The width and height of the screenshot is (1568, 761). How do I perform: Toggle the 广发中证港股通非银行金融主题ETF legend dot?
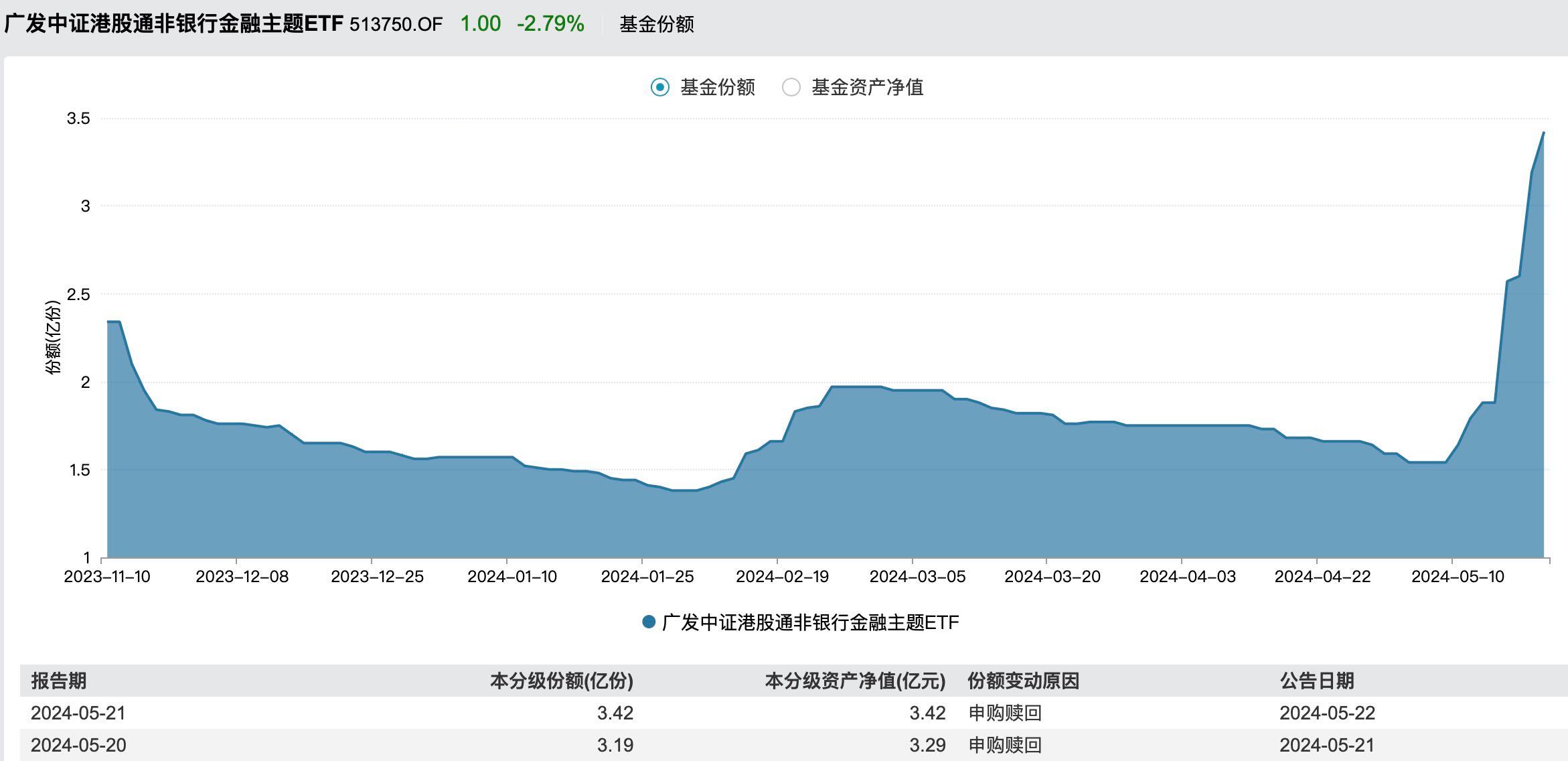[648, 622]
